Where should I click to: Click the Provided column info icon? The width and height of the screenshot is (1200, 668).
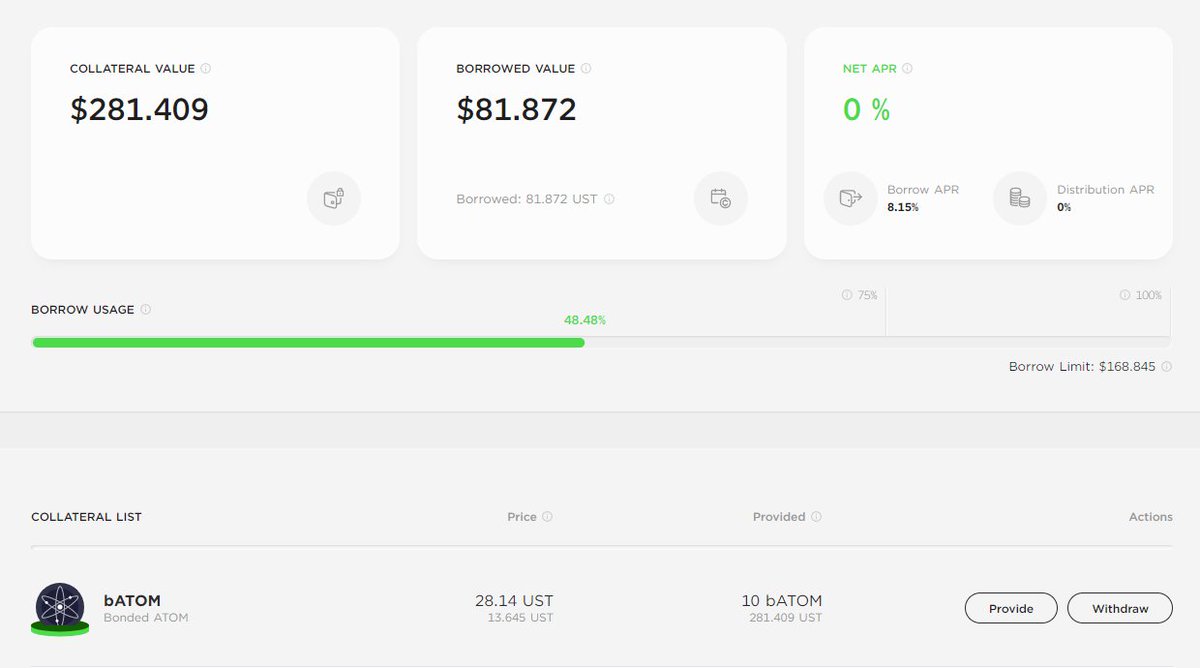coord(816,517)
